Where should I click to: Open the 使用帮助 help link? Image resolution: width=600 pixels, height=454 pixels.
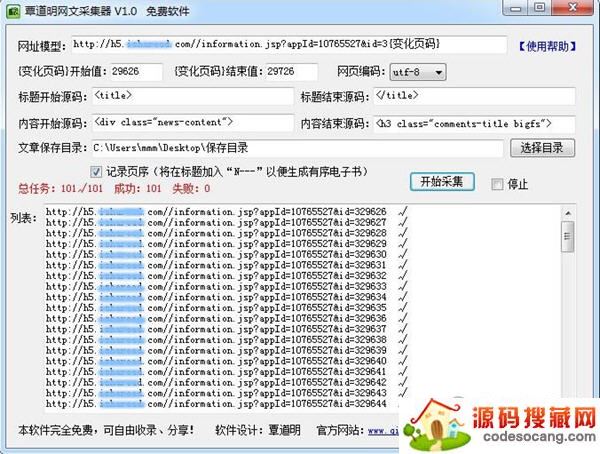pyautogui.click(x=548, y=46)
